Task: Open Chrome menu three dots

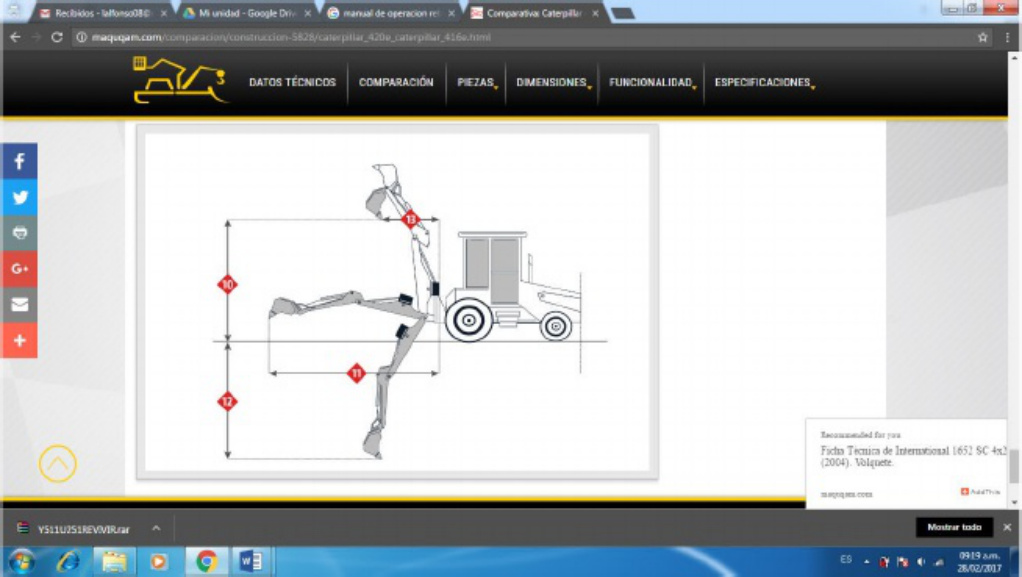Action: (x=1007, y=37)
